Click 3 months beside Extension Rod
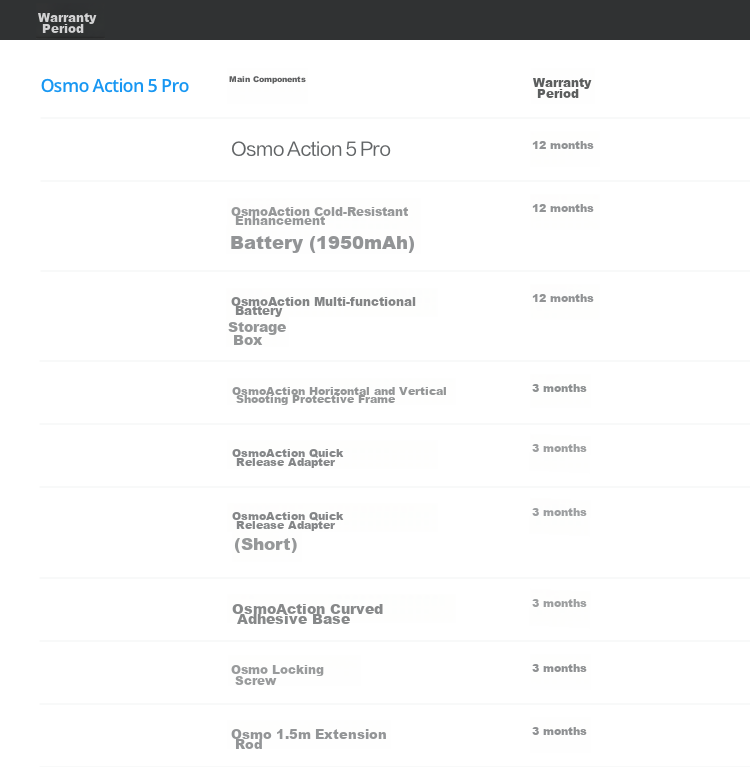 pos(559,731)
